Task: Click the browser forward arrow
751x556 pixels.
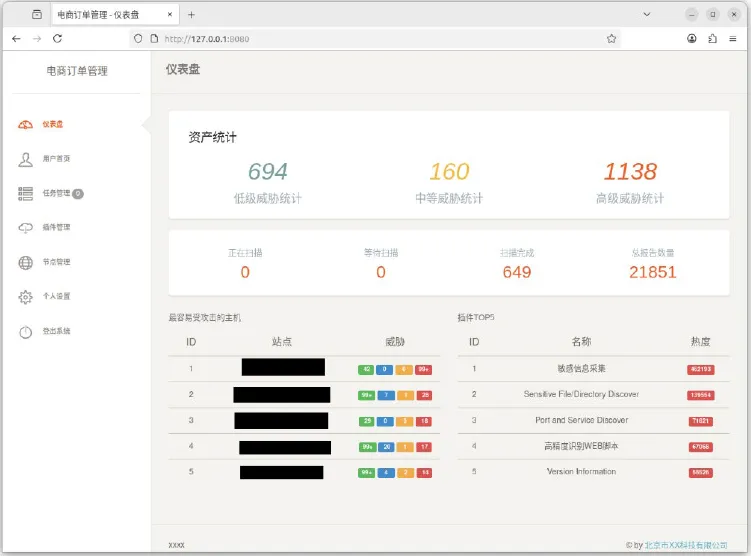Action: coord(37,39)
